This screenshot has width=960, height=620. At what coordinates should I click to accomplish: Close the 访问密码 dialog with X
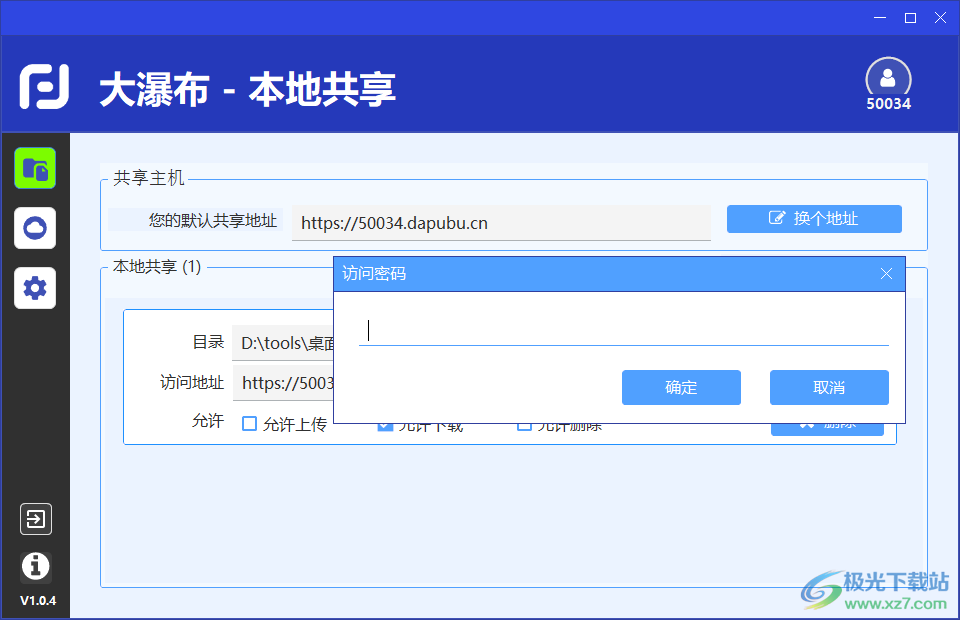point(886,273)
